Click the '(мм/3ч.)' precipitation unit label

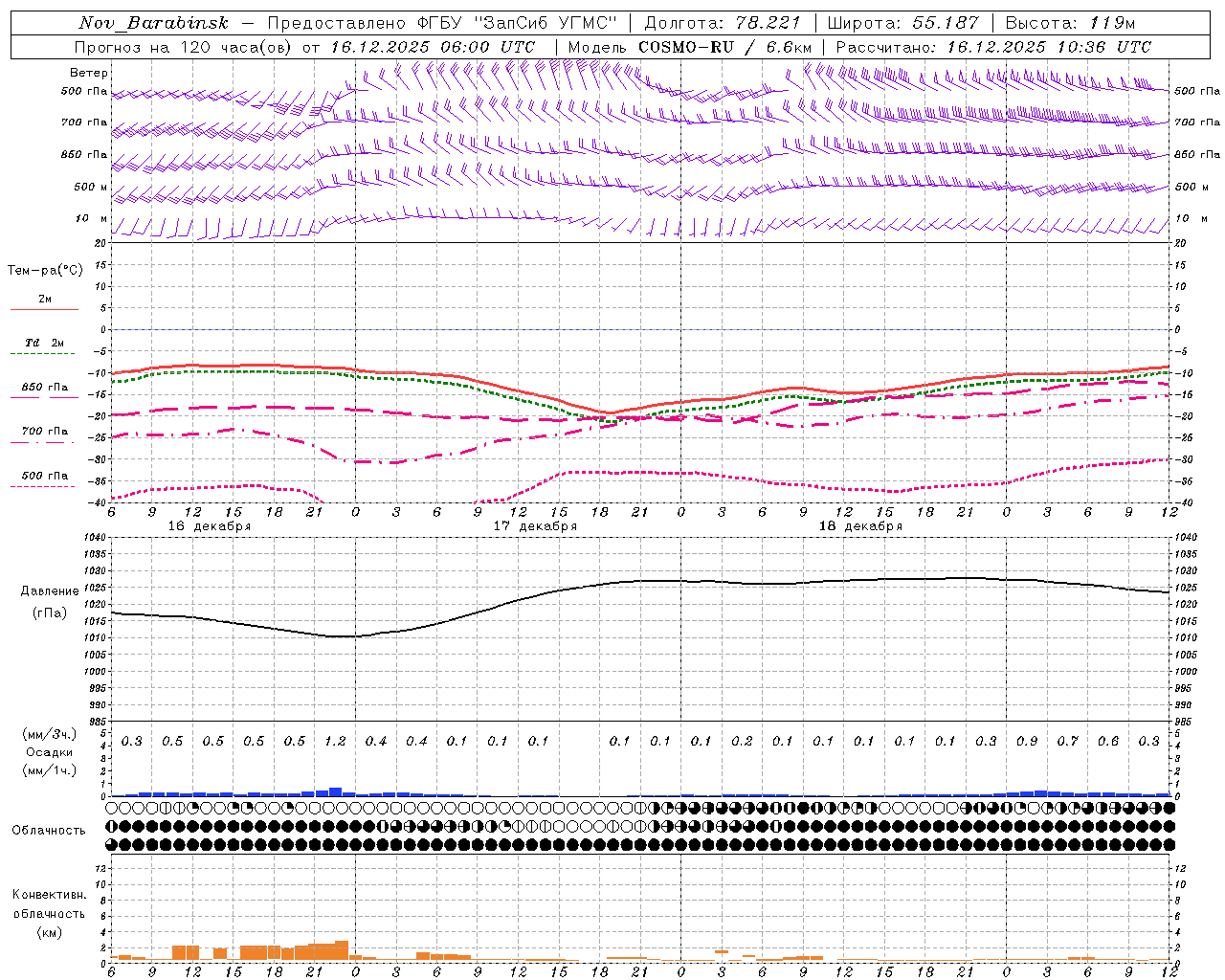(x=50, y=734)
